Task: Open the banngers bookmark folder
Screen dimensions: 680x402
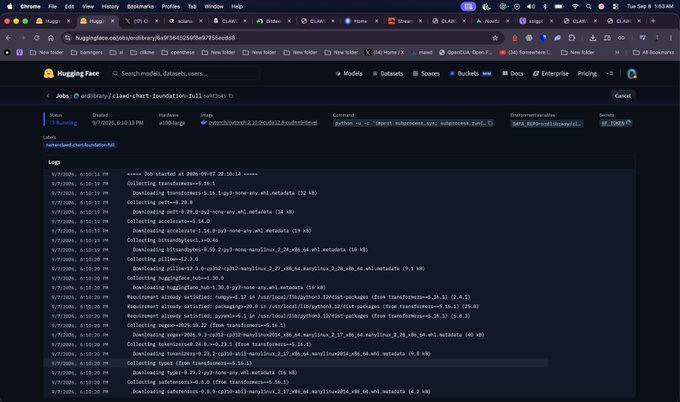Action: tap(87, 52)
